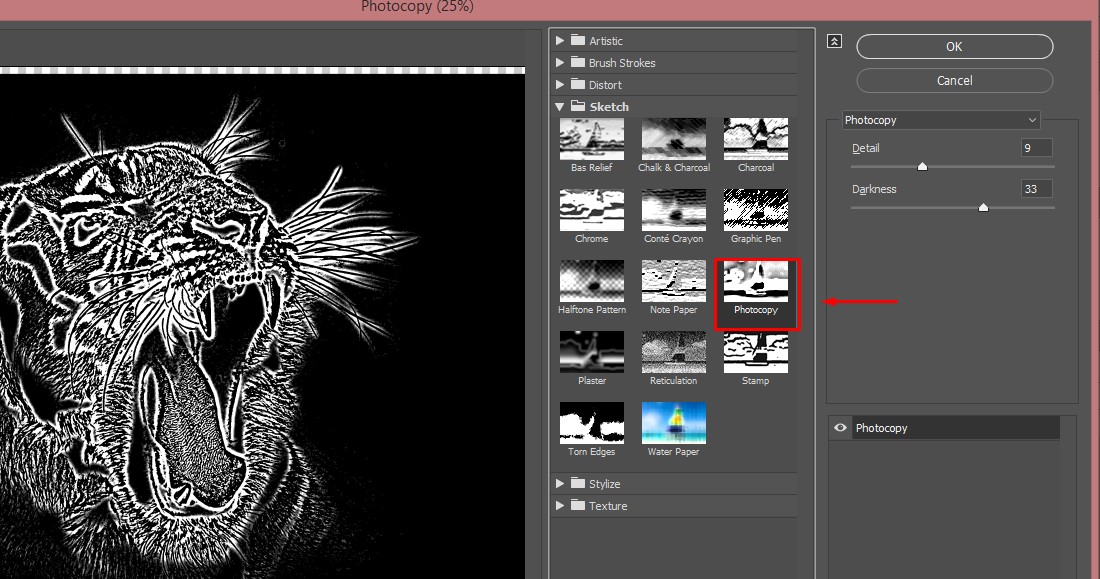Screen dimensions: 1100x579
Task: Select the Graphic Pen filter thumbnail
Action: pyautogui.click(x=756, y=210)
